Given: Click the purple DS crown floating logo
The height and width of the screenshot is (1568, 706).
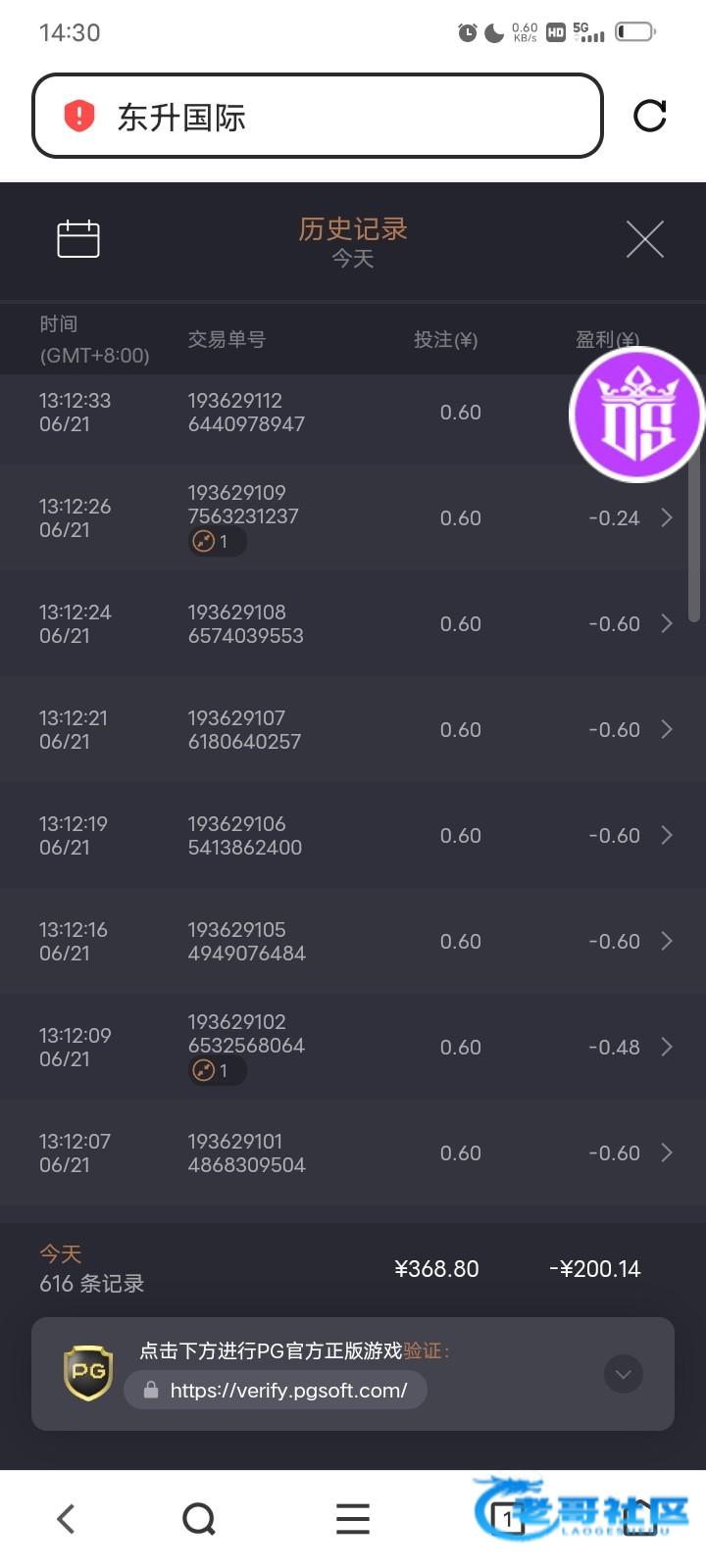Looking at the screenshot, I should [636, 415].
